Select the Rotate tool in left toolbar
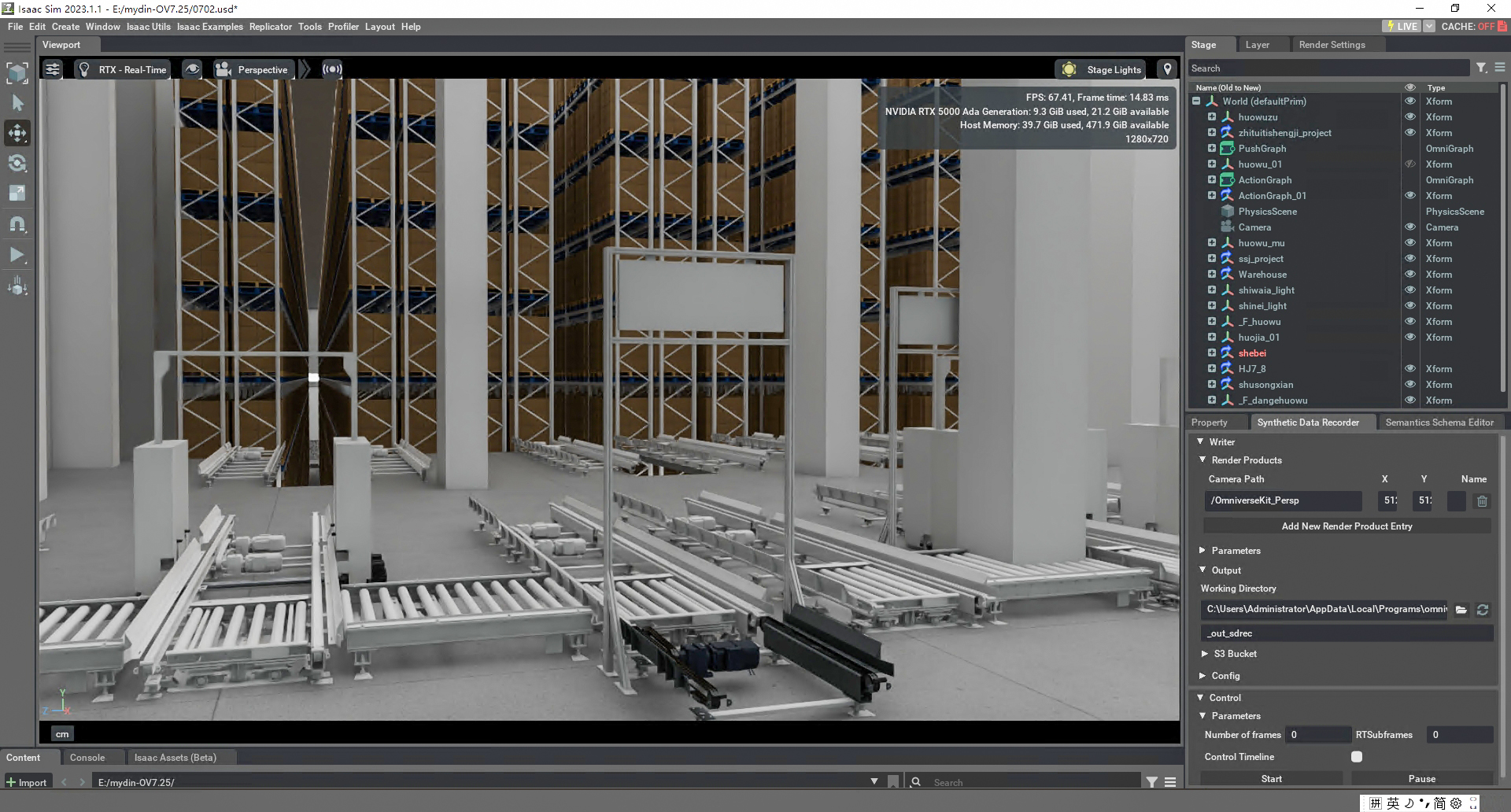The width and height of the screenshot is (1511, 812). coord(17,164)
